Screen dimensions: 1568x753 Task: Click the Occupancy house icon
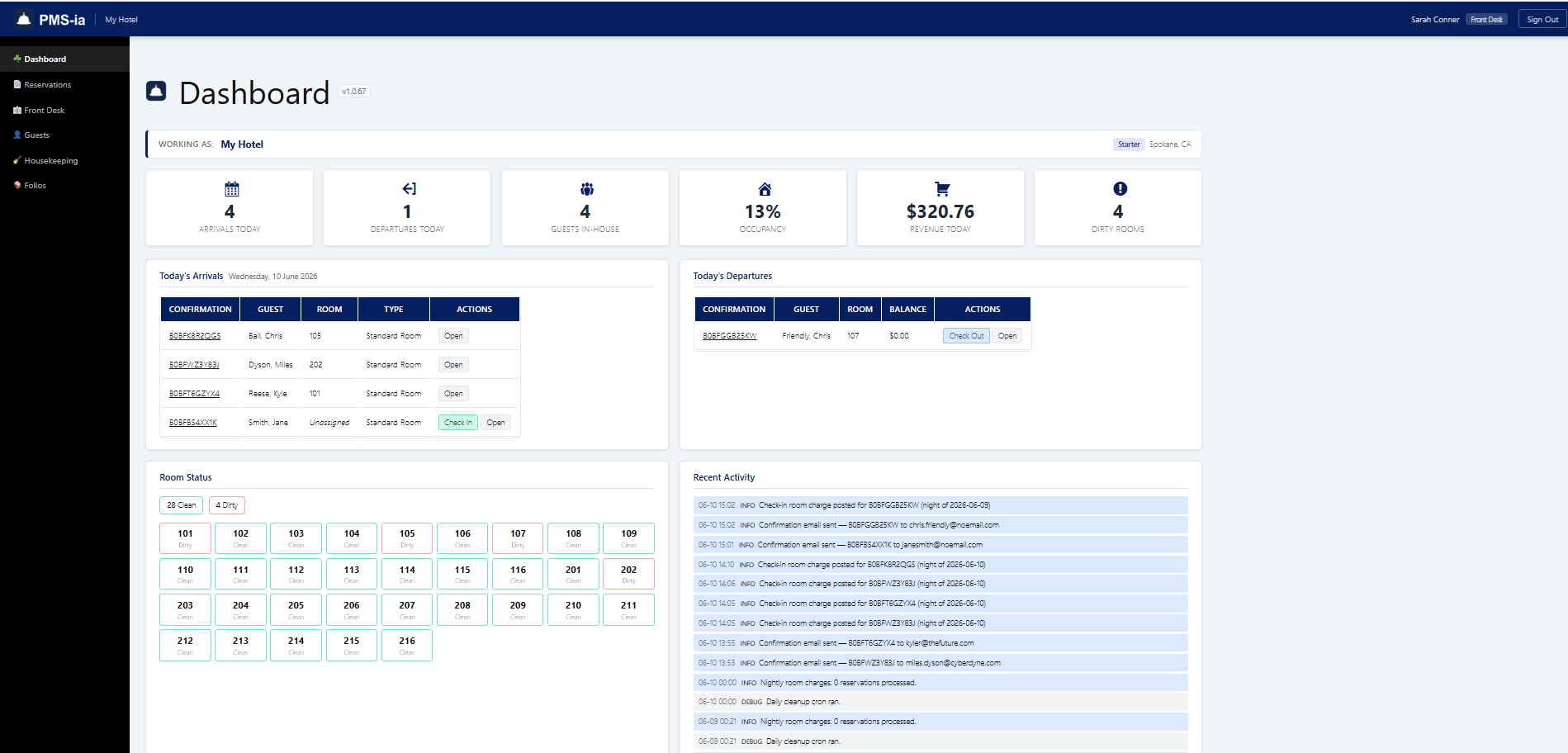(x=765, y=189)
